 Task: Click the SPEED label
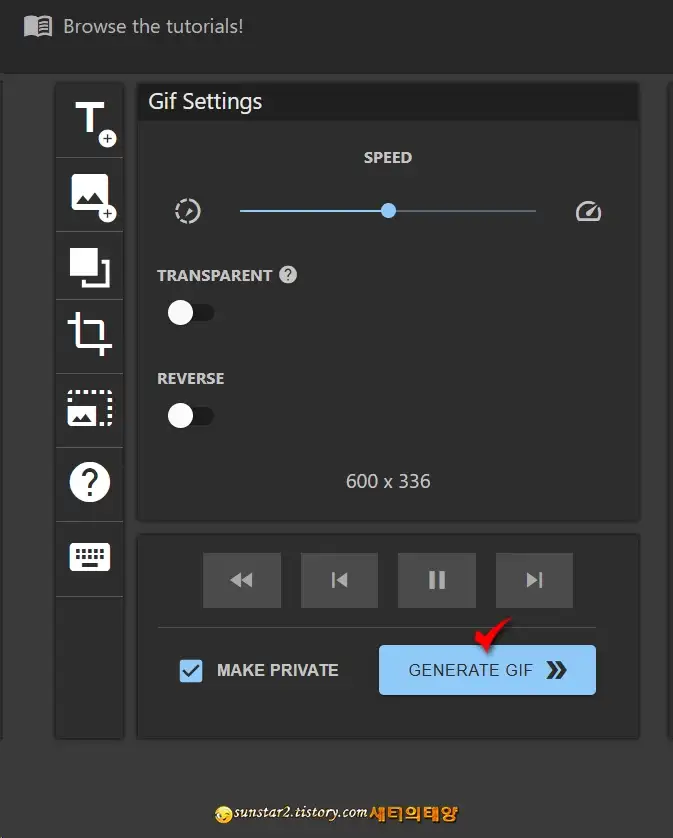pos(388,158)
